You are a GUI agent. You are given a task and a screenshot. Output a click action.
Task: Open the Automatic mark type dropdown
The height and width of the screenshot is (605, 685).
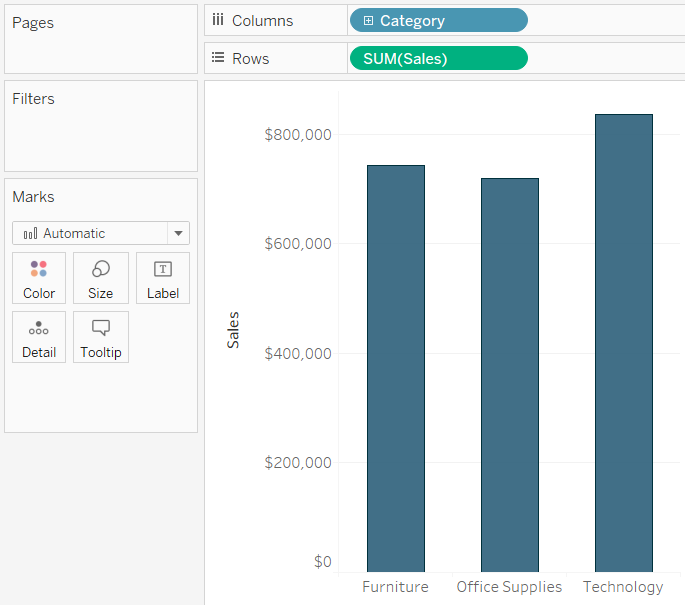pos(101,233)
